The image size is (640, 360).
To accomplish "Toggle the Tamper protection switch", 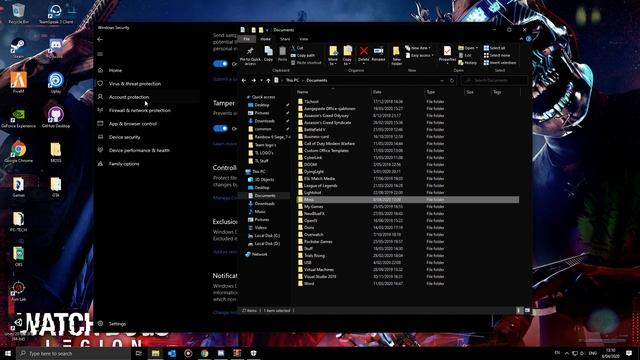I will [x=220, y=128].
